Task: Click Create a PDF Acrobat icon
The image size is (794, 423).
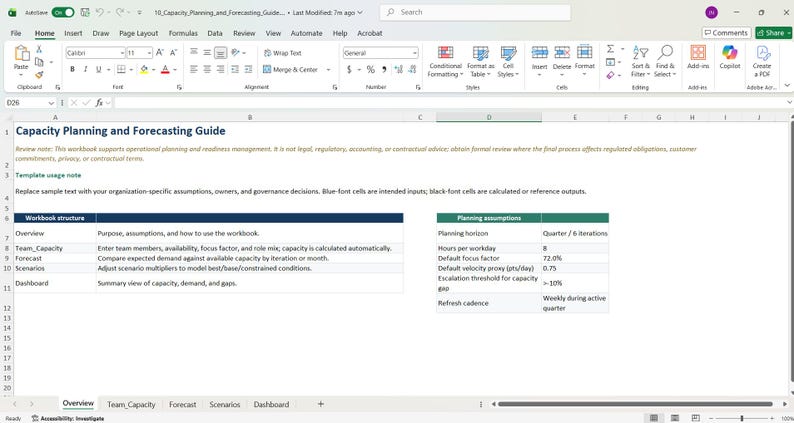Action: click(762, 61)
